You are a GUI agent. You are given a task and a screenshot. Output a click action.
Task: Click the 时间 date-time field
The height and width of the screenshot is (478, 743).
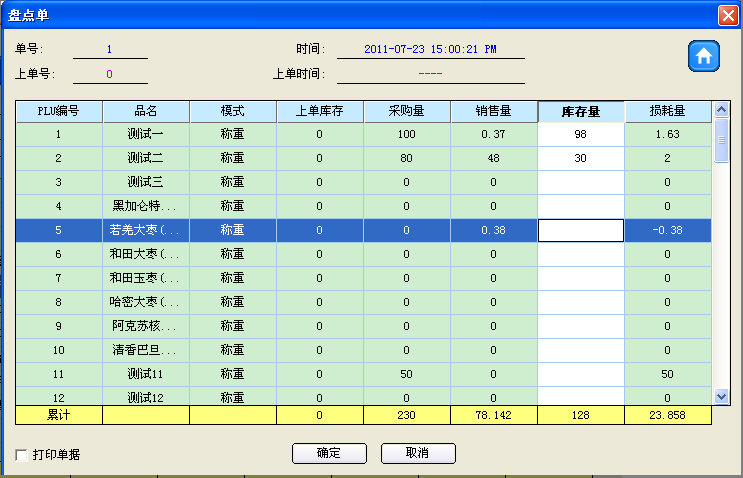(430, 49)
